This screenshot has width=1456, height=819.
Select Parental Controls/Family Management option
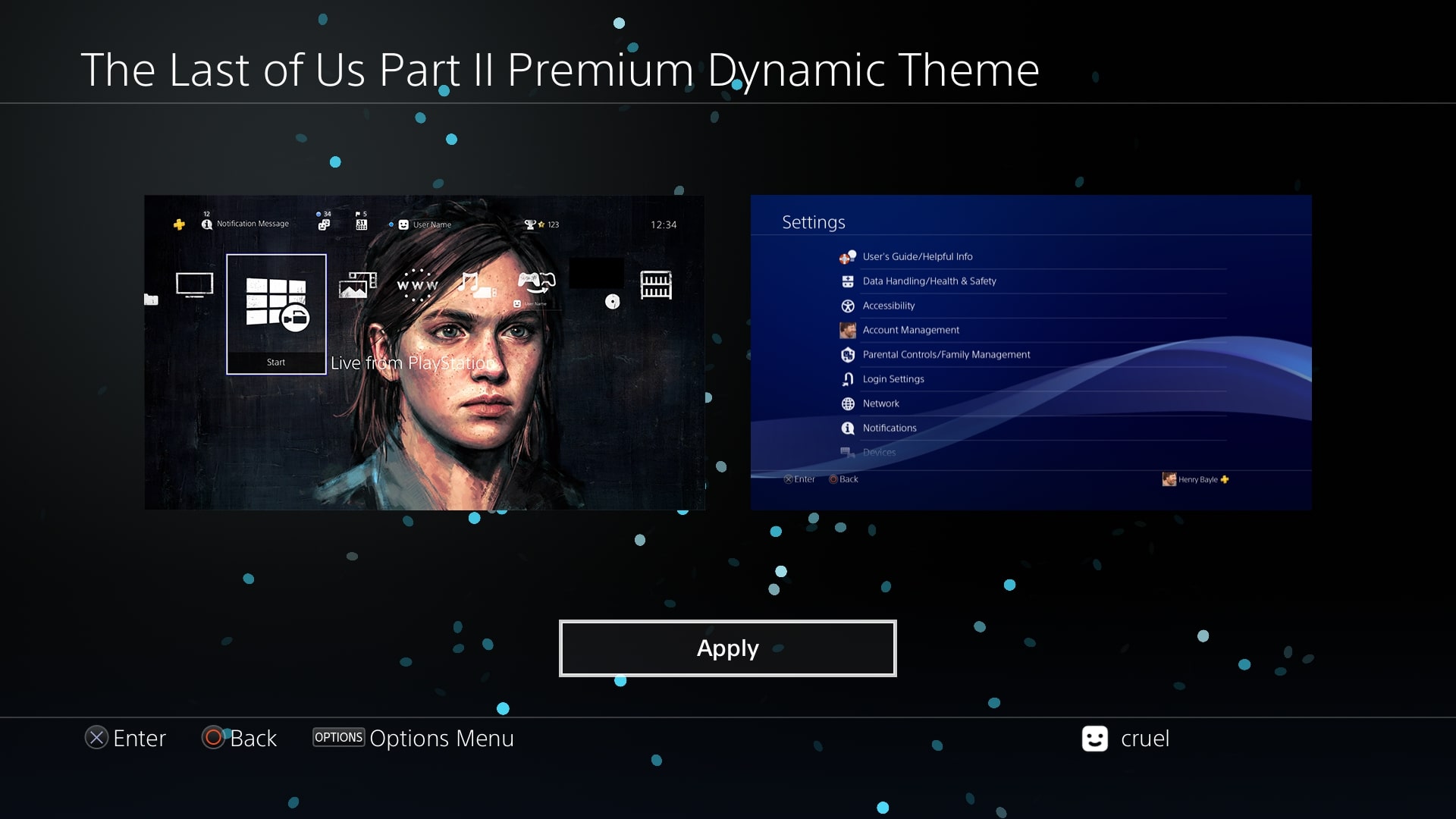pyautogui.click(x=946, y=354)
